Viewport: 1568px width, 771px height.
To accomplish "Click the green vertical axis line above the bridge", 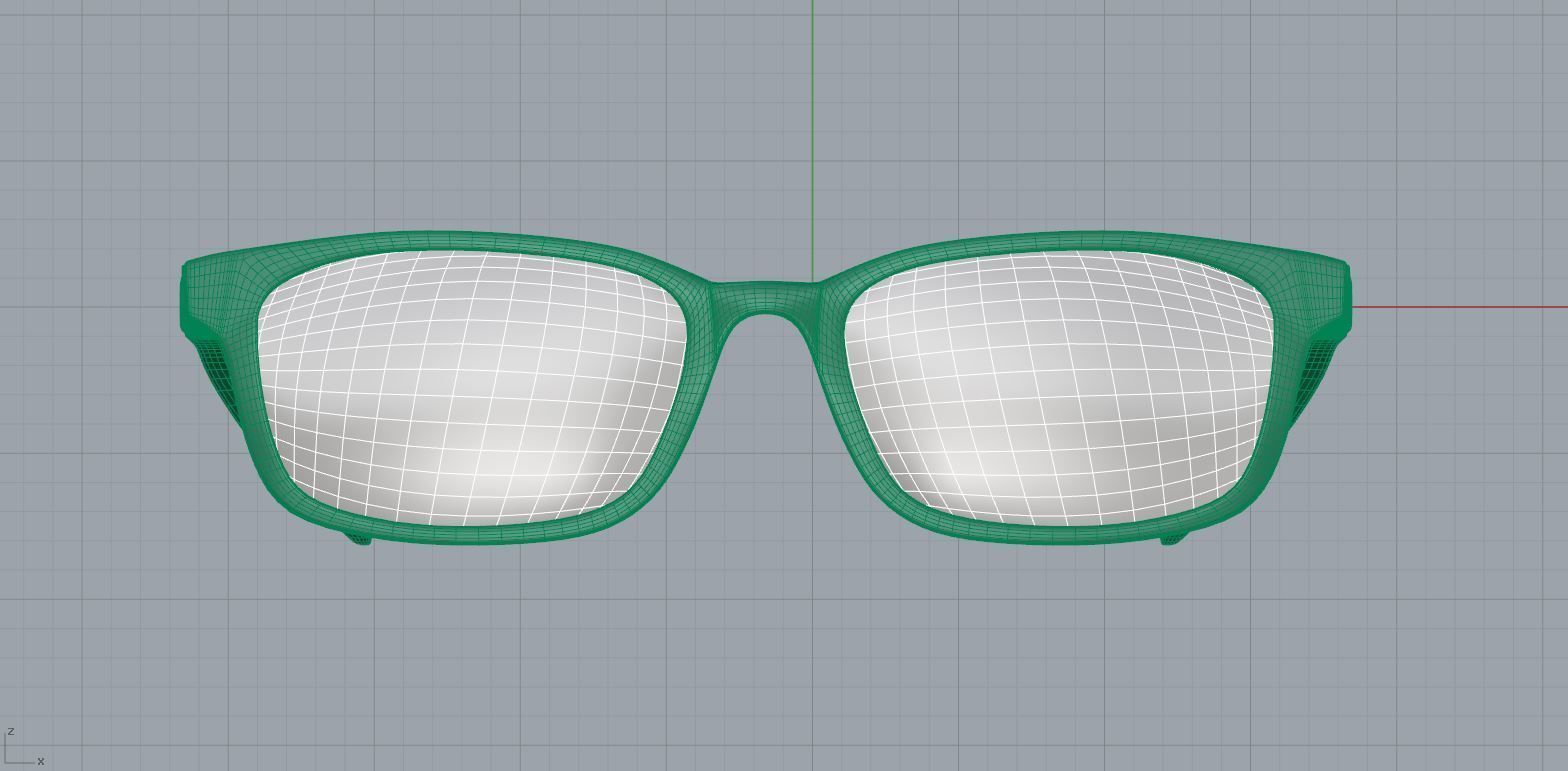I will pyautogui.click(x=812, y=140).
